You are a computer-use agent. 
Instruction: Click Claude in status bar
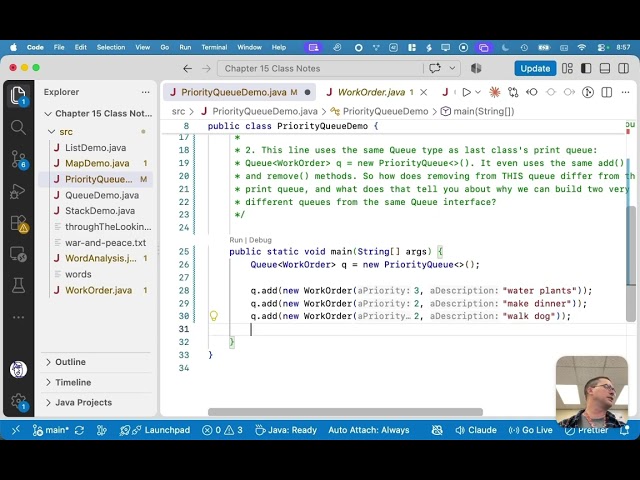(x=476, y=430)
